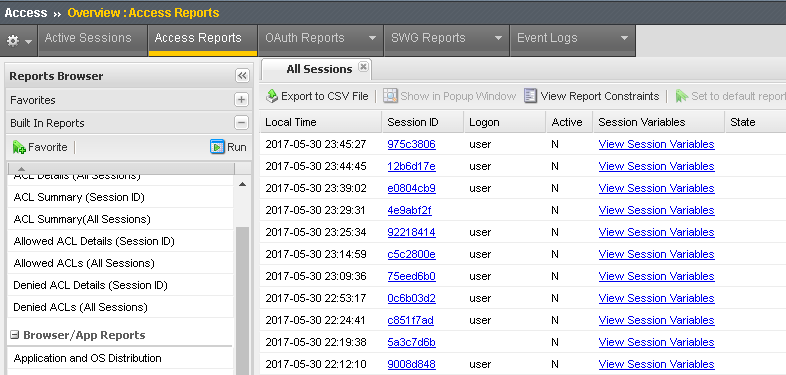Sort by Active column

coord(569,122)
